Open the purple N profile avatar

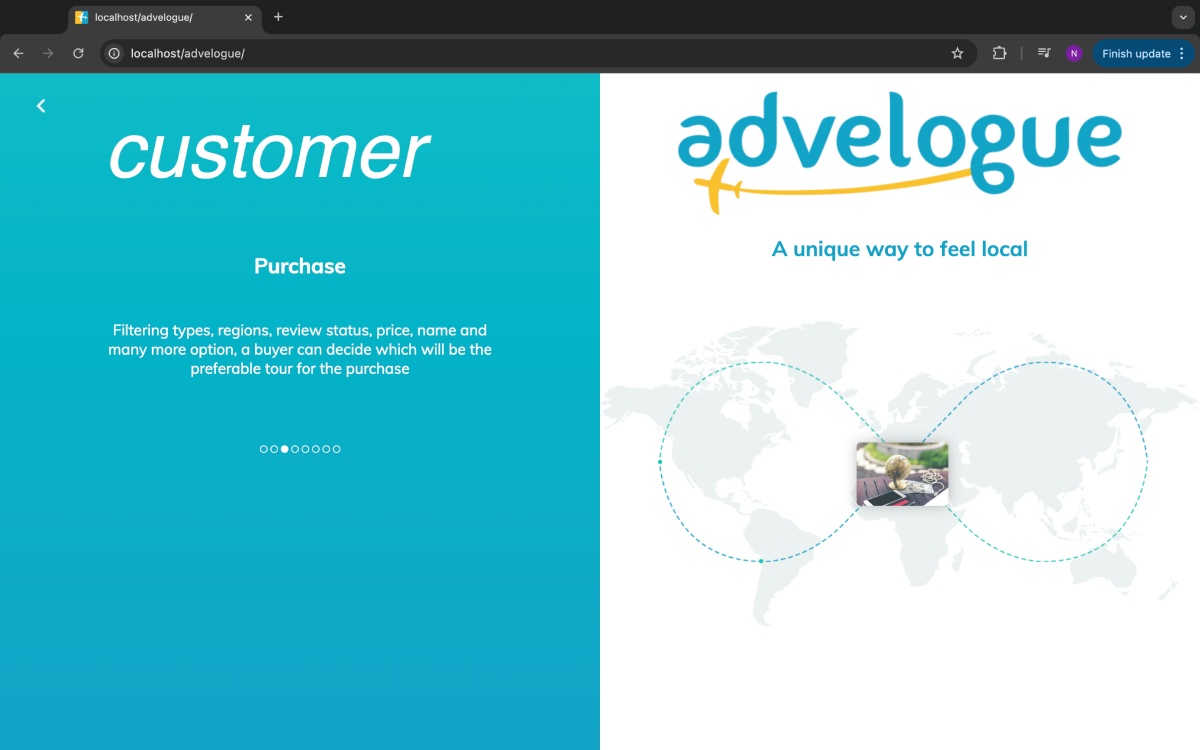click(x=1074, y=53)
